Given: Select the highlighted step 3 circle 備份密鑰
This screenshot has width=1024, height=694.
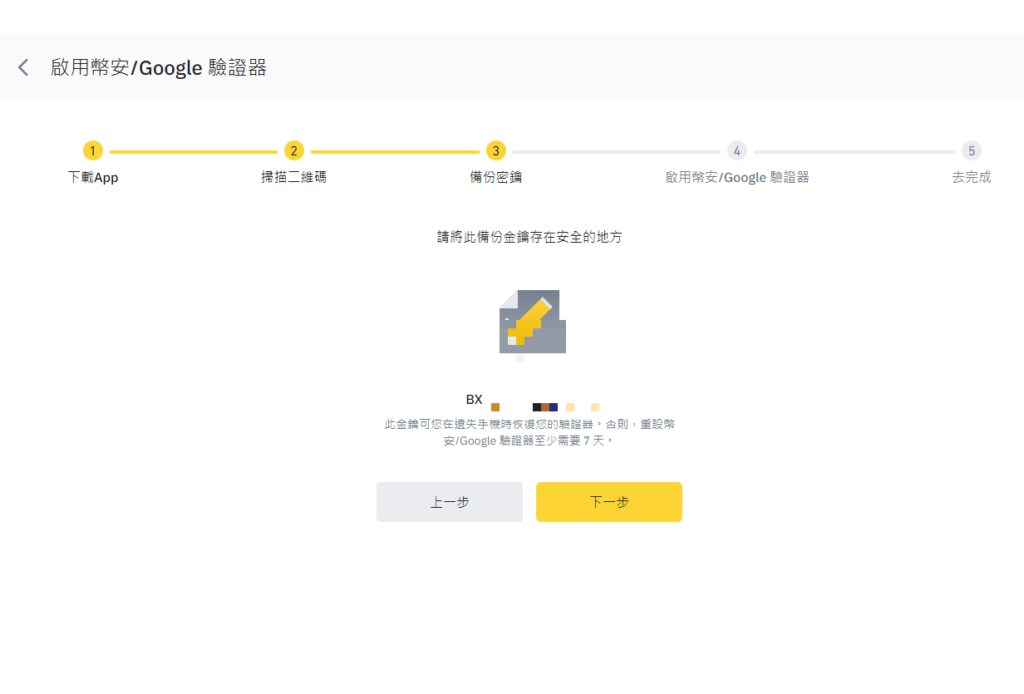Looking at the screenshot, I should point(494,150).
